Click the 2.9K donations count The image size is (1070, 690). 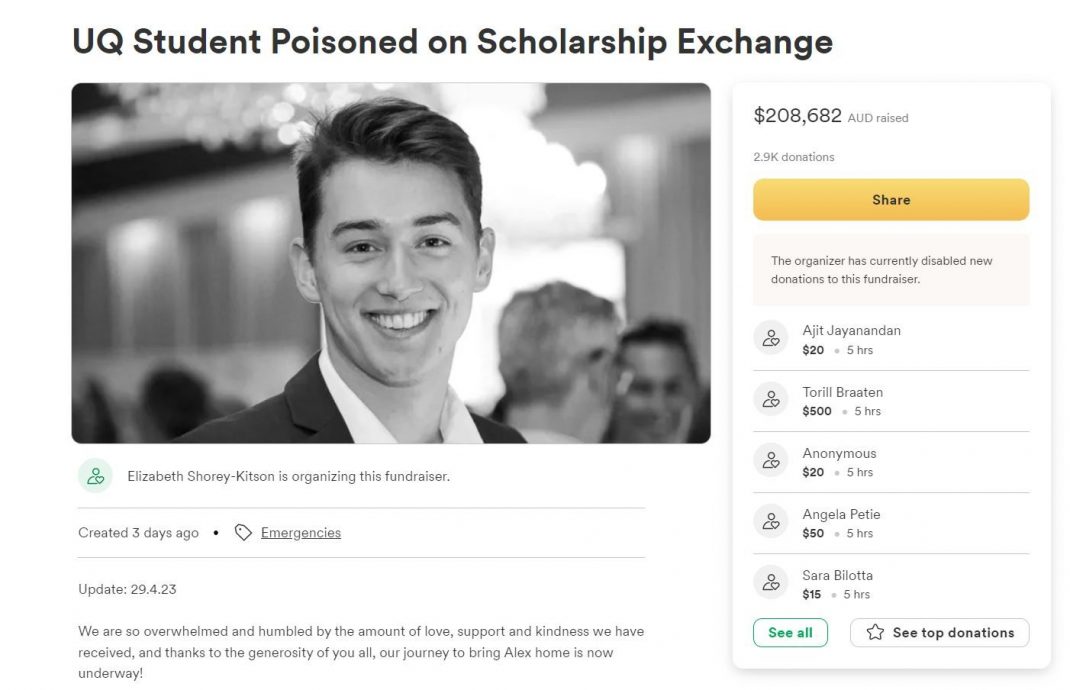[x=794, y=157]
